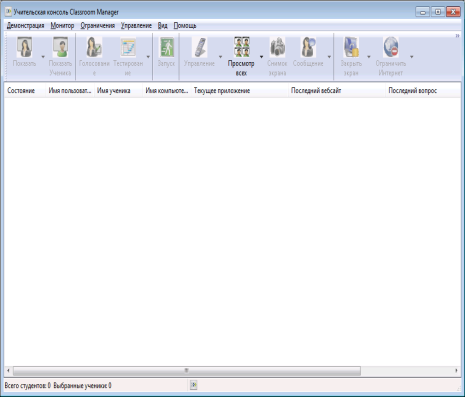
Task: Select the Управление remote control icon
Action: 200,47
